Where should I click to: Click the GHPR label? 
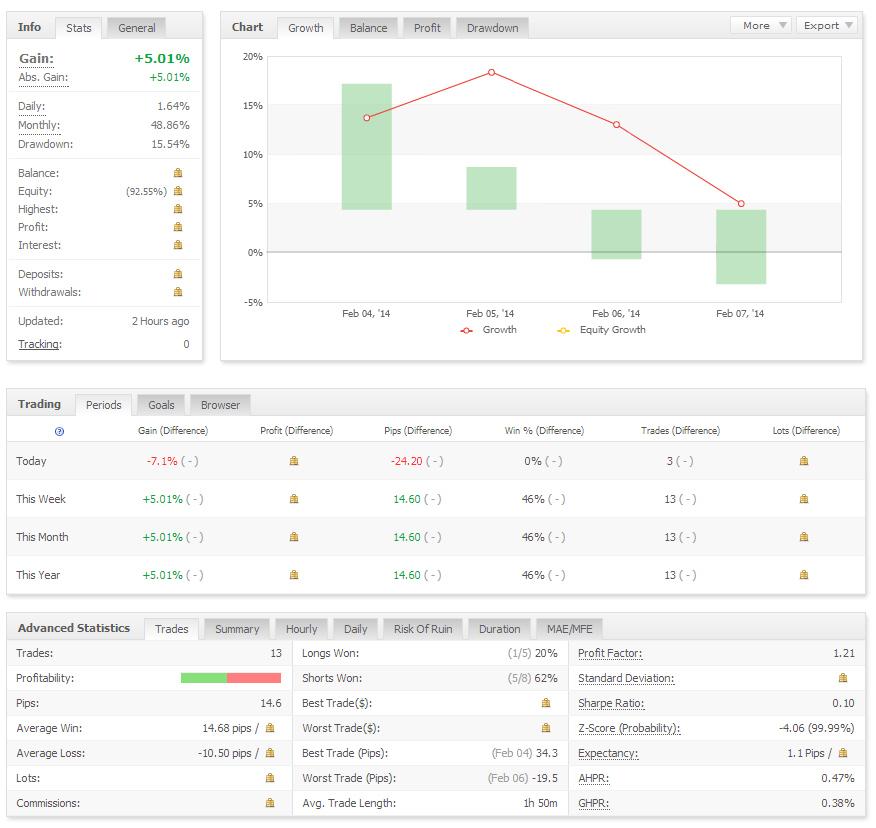click(x=594, y=803)
